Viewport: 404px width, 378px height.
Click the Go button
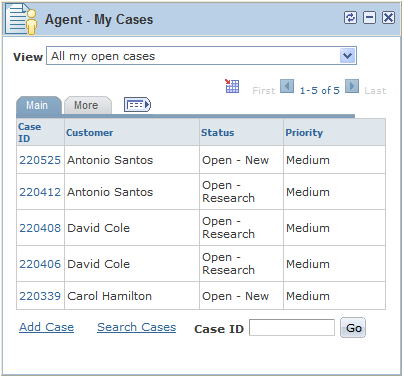[x=353, y=328]
